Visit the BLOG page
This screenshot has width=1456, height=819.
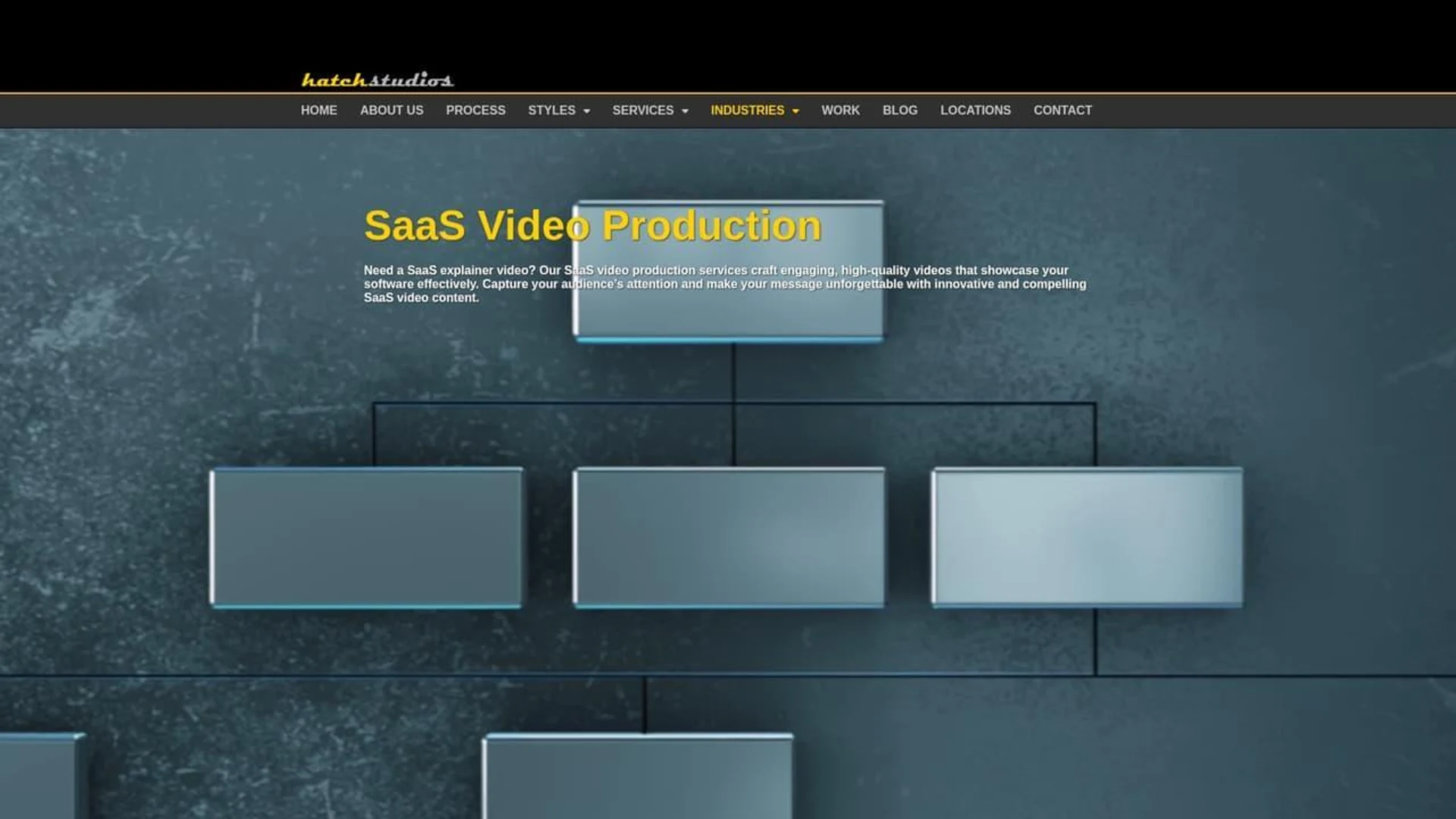899,110
